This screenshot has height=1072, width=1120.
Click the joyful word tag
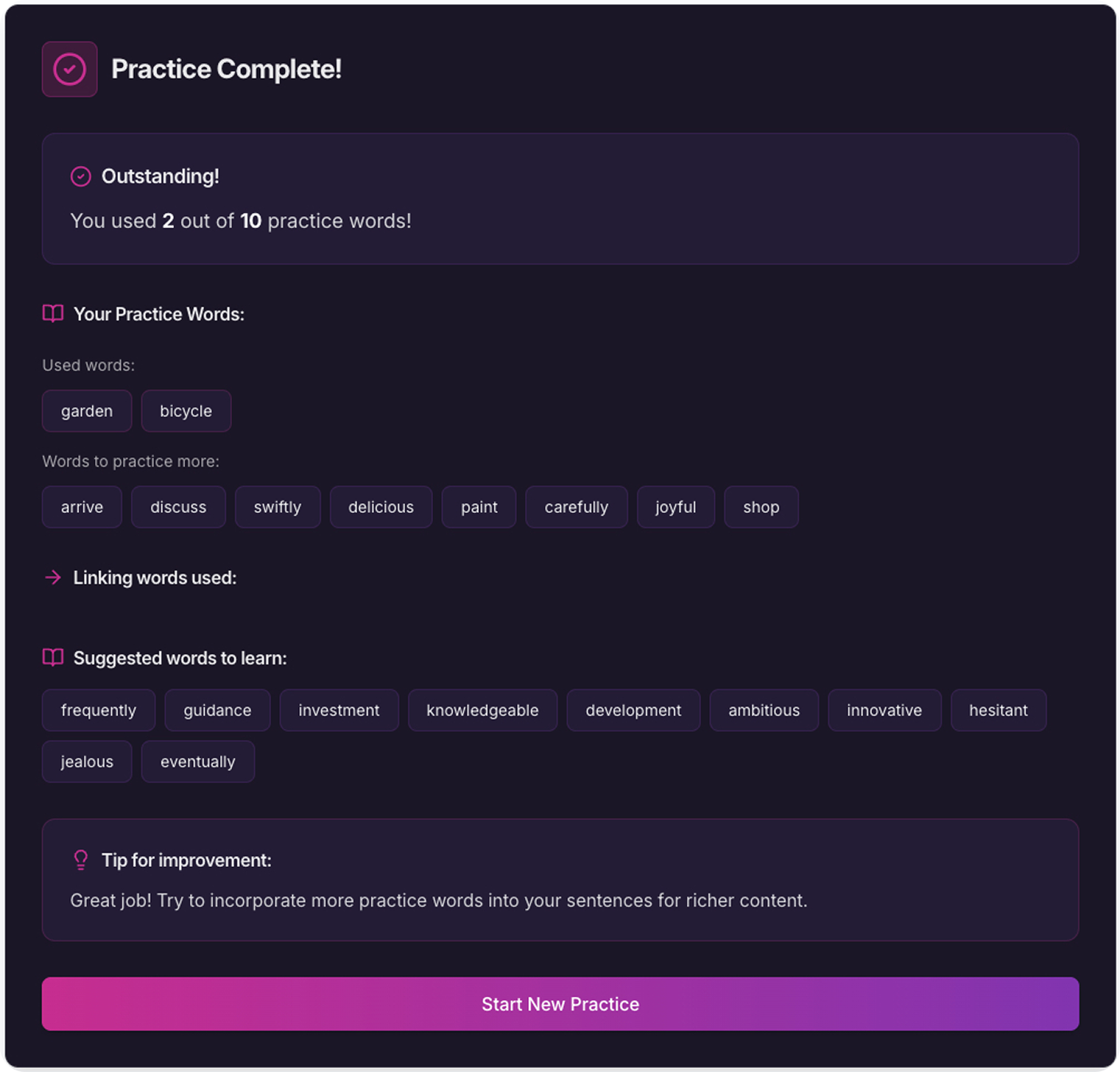675,506
